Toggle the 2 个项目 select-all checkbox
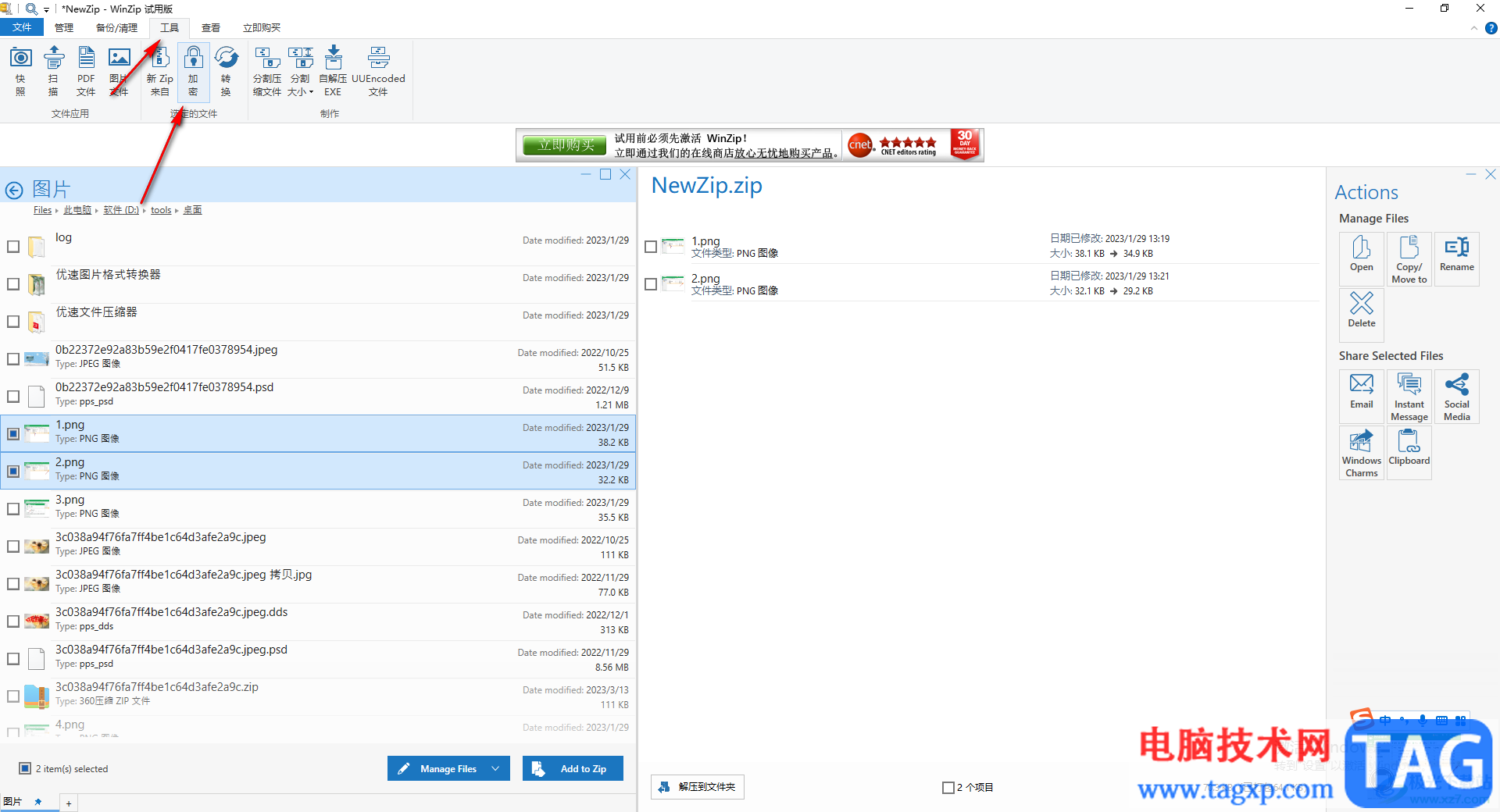 [x=948, y=788]
